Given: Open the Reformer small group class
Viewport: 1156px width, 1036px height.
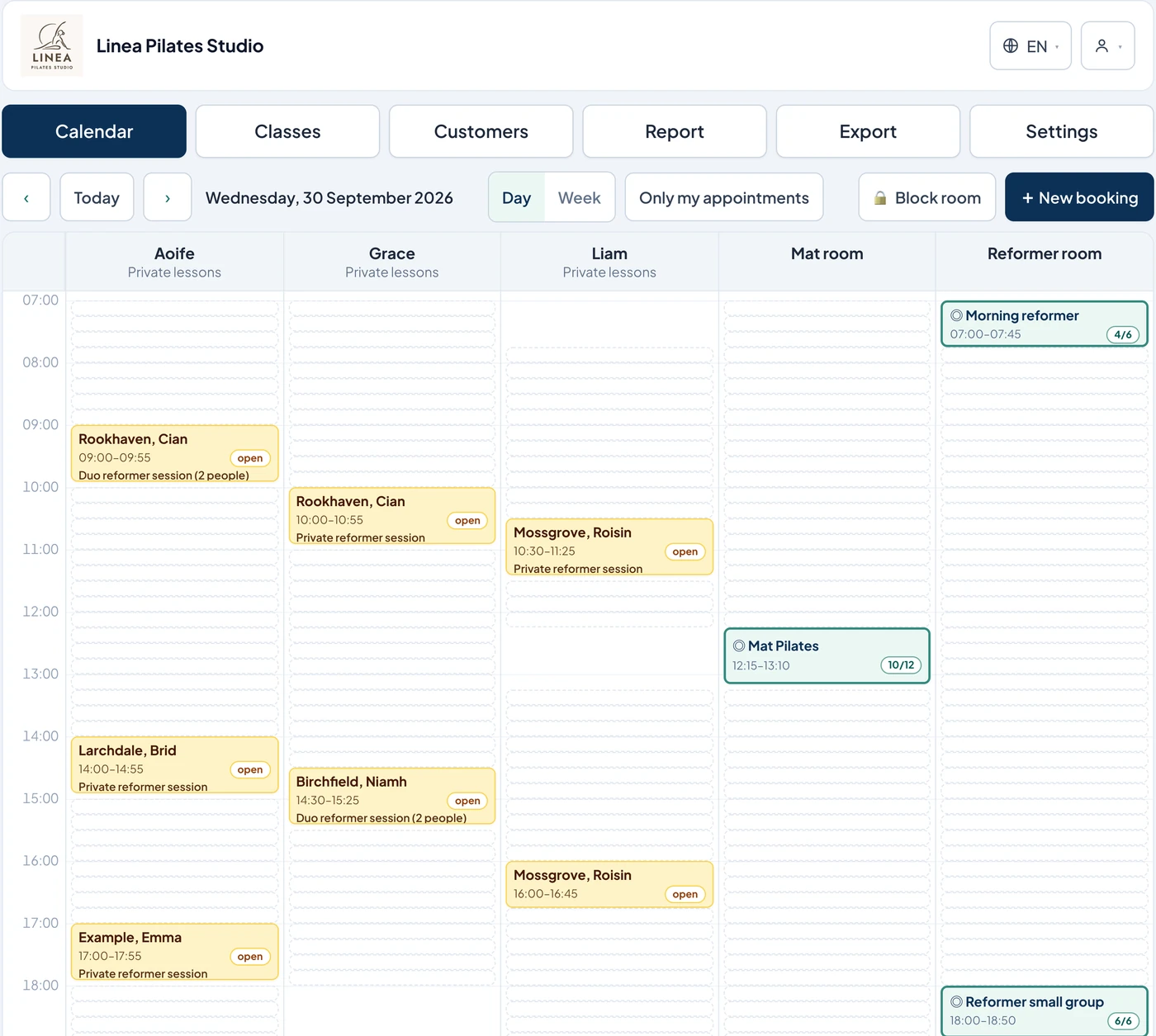Looking at the screenshot, I should pyautogui.click(x=1045, y=1010).
